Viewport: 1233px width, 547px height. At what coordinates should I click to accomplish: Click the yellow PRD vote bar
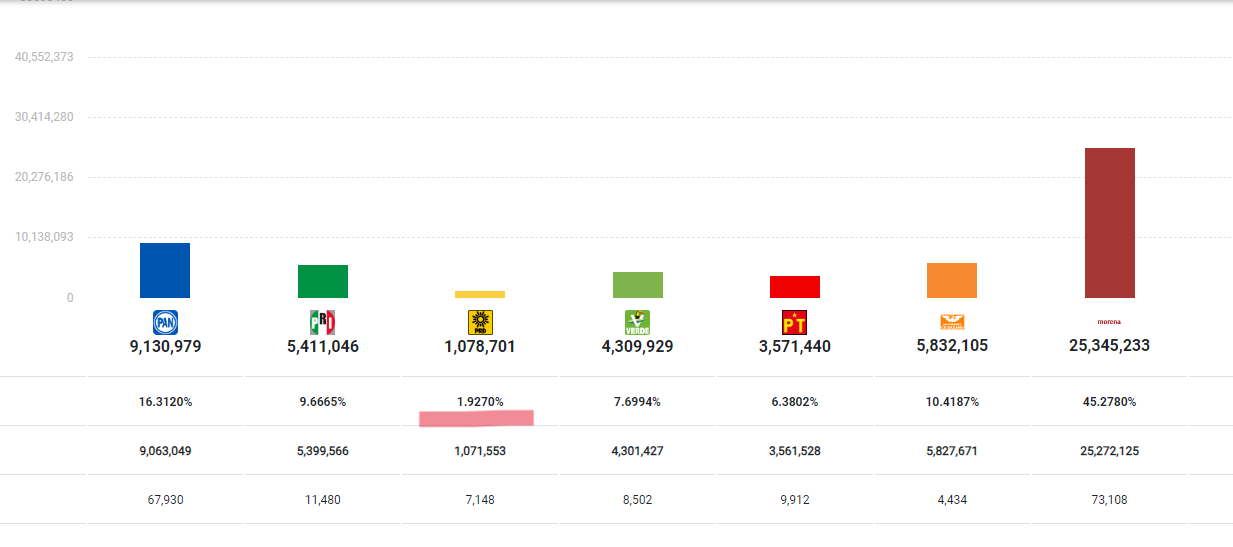[x=480, y=294]
